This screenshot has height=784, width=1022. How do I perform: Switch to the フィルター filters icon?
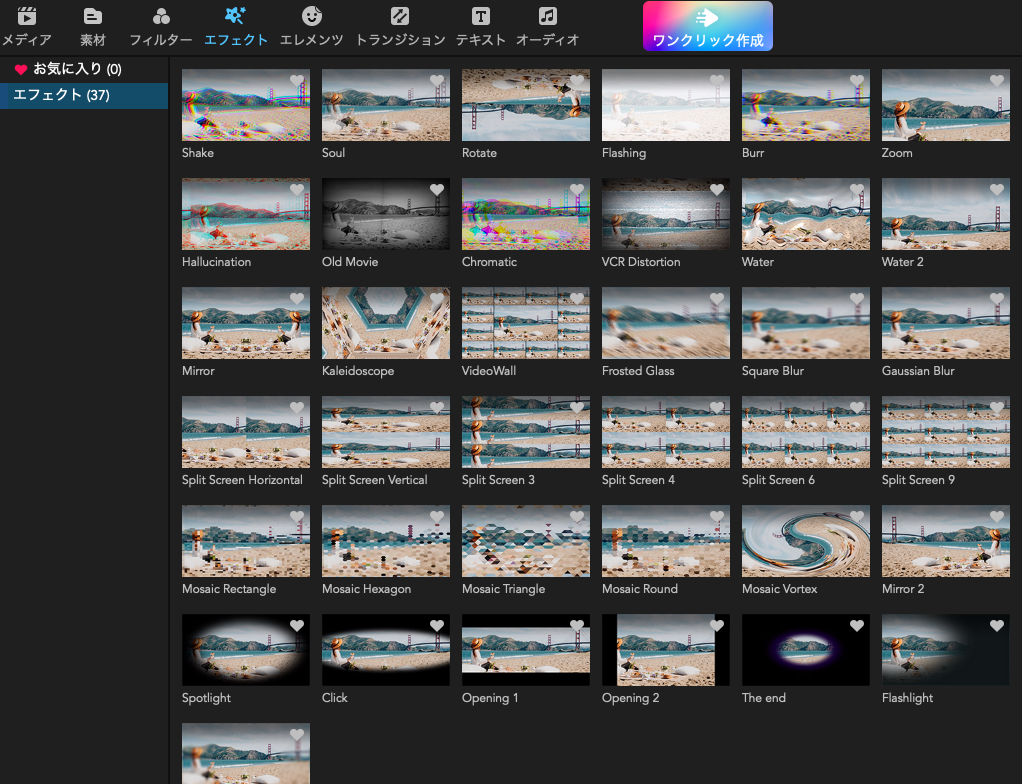point(161,17)
